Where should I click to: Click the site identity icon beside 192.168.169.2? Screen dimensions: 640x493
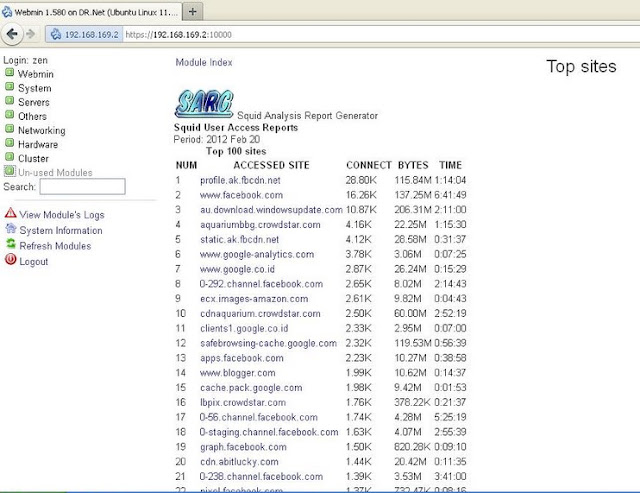click(56, 34)
